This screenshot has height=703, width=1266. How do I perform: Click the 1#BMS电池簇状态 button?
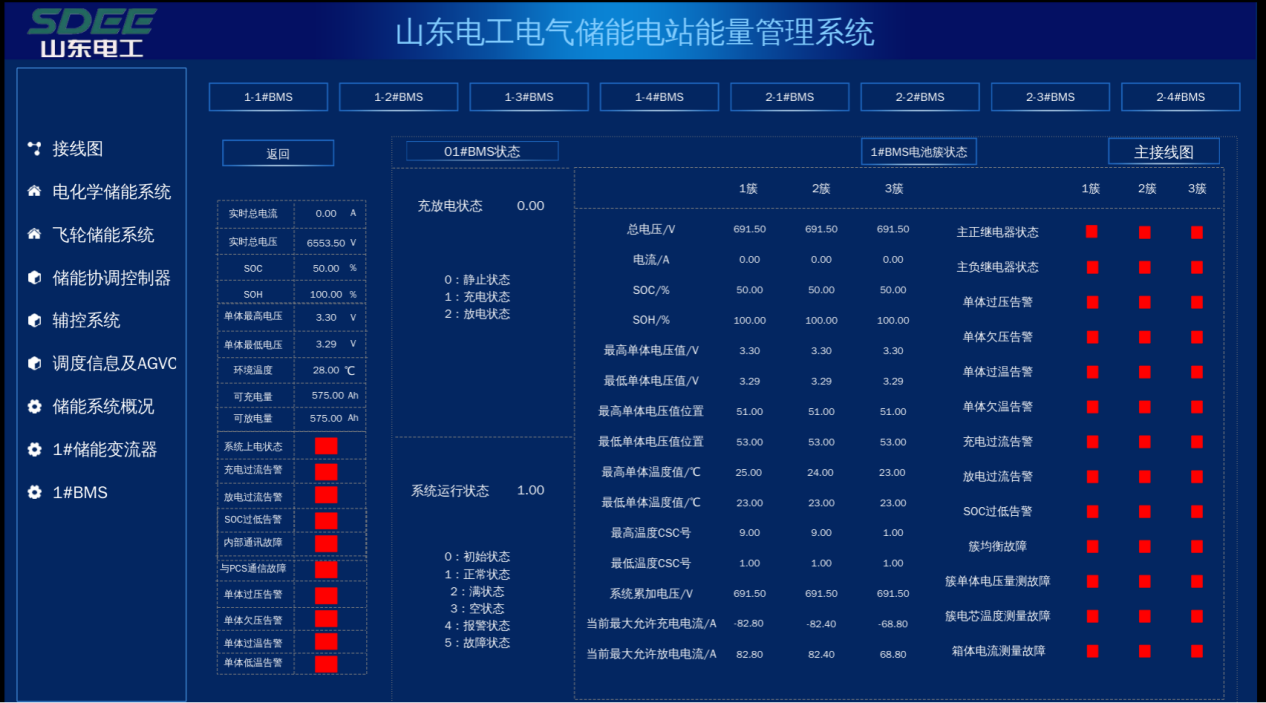tap(918, 152)
